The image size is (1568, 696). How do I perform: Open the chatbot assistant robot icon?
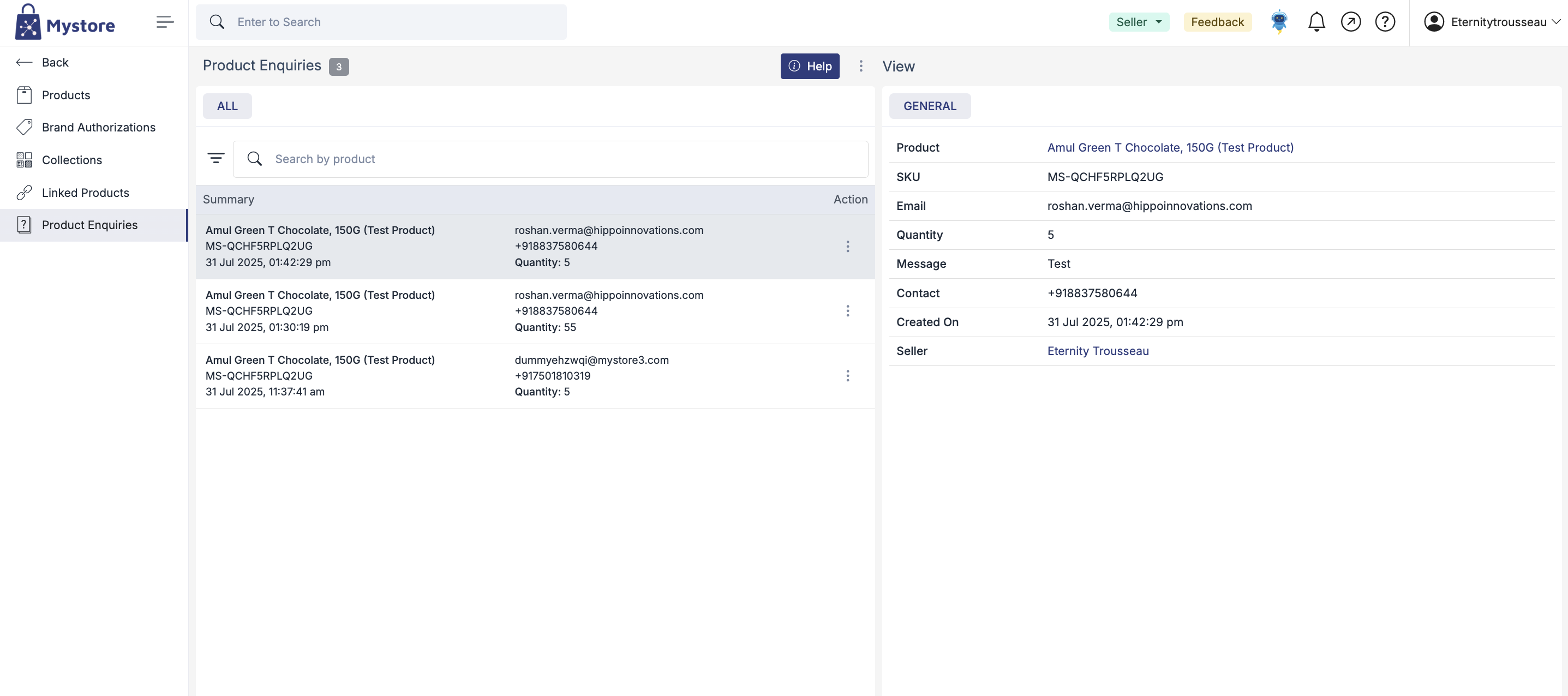click(1279, 22)
